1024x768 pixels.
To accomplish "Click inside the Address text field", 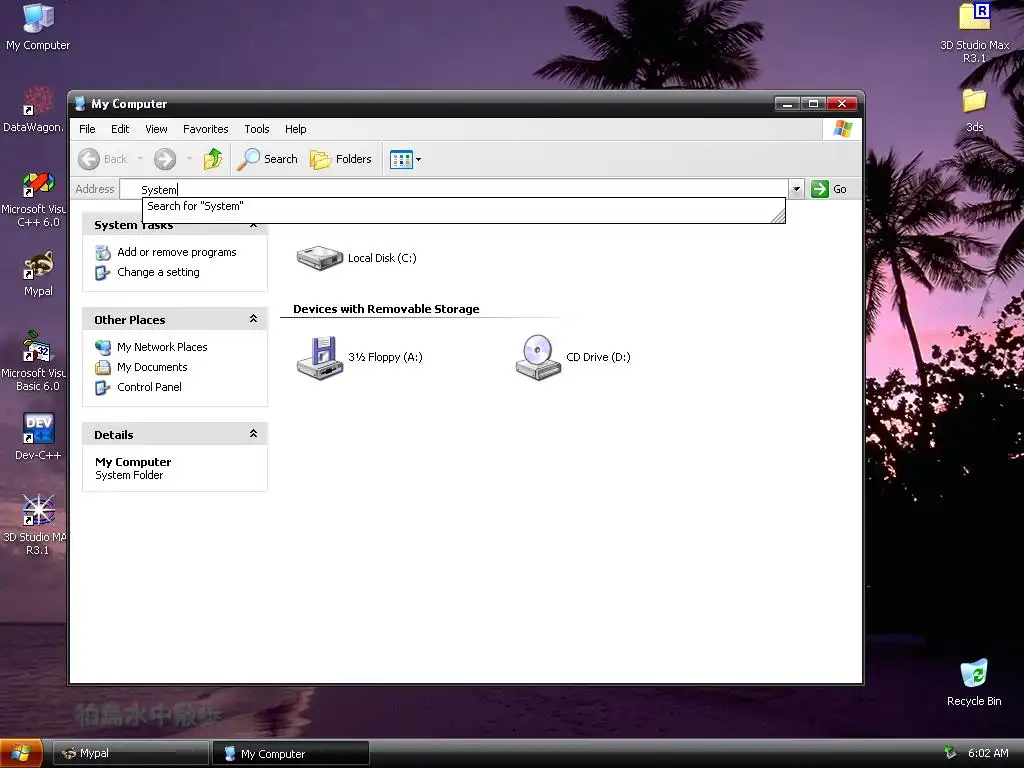I will point(454,189).
